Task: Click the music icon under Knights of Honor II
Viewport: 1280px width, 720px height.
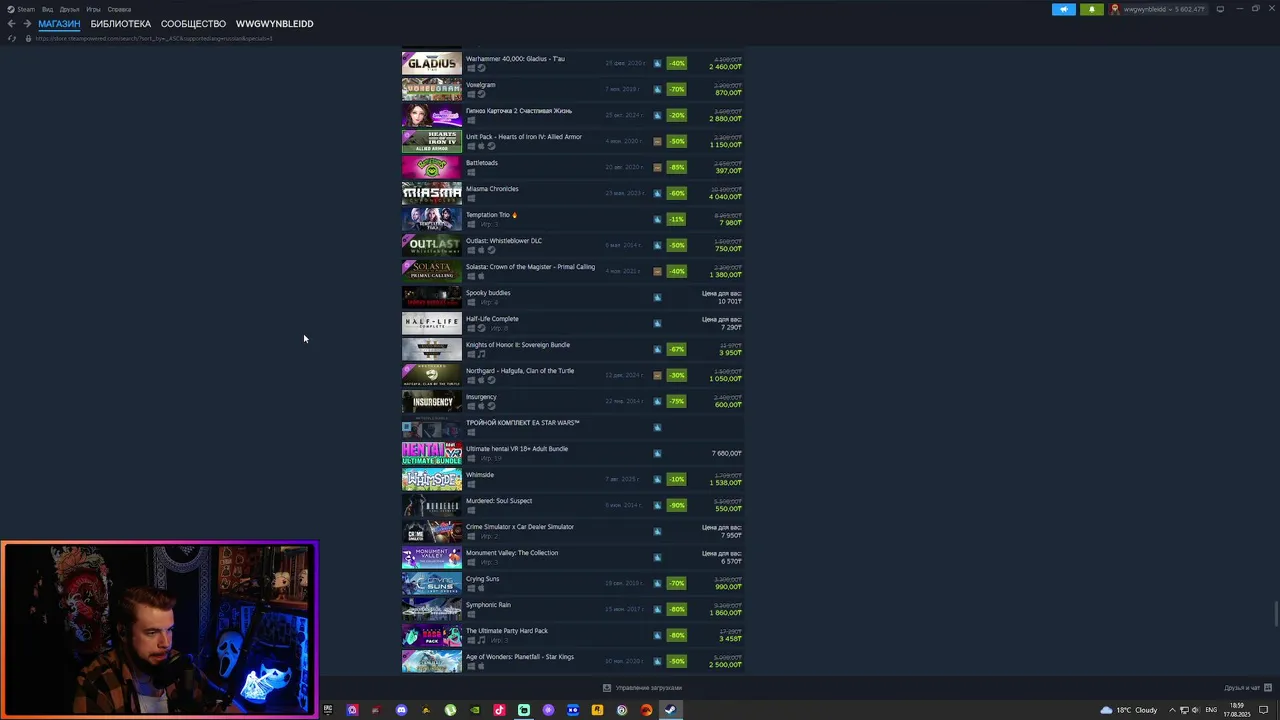Action: pyautogui.click(x=481, y=354)
